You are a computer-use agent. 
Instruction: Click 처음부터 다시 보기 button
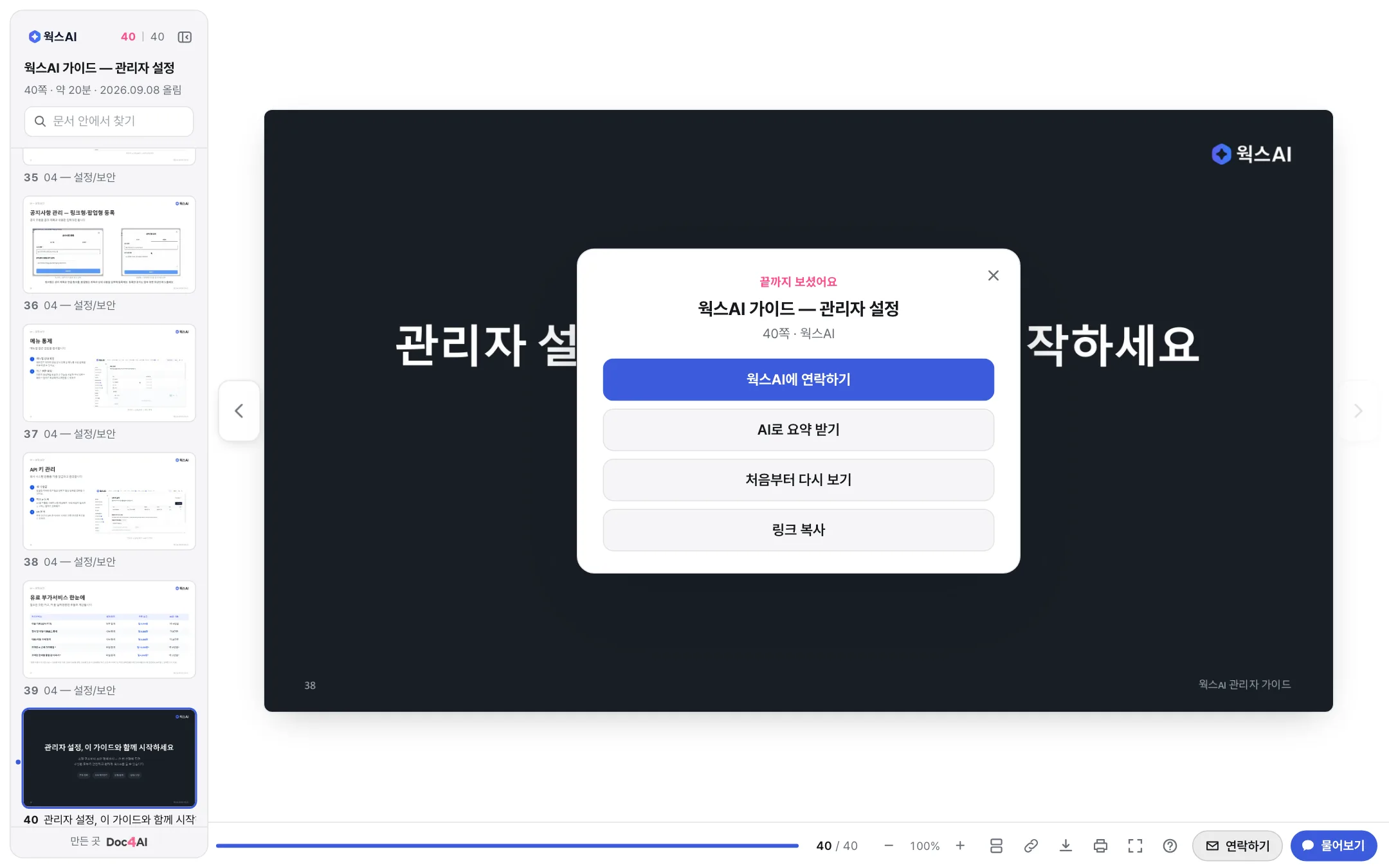pos(798,480)
